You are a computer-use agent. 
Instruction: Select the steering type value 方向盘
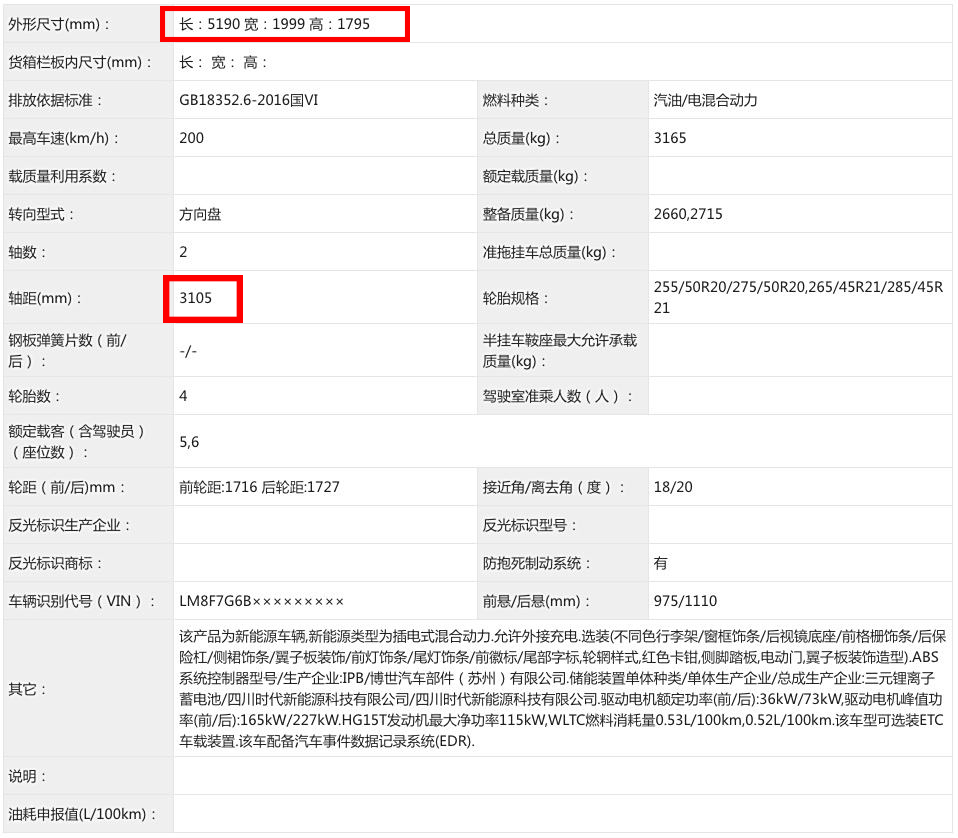click(x=200, y=214)
